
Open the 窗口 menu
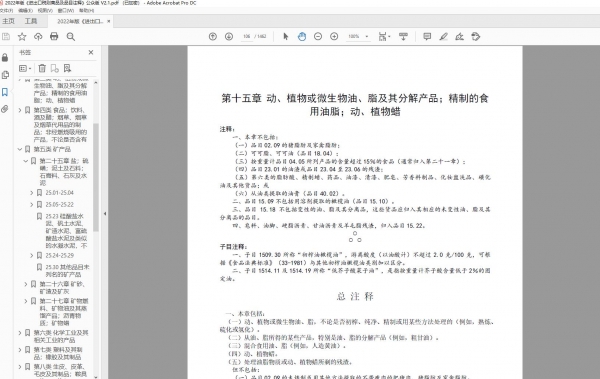(65, 10)
